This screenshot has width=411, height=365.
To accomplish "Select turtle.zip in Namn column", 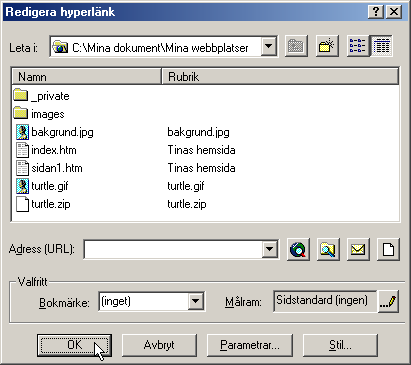I will (51, 204).
